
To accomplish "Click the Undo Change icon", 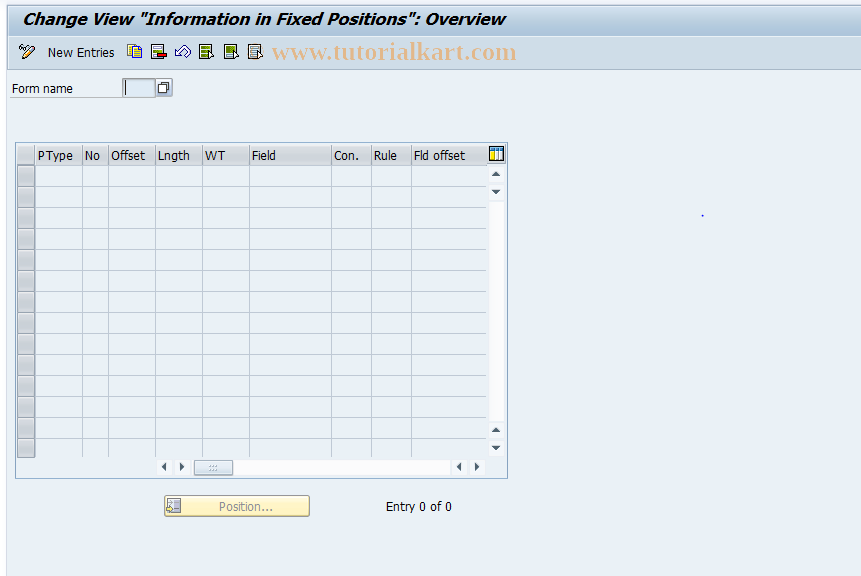I will 183,52.
